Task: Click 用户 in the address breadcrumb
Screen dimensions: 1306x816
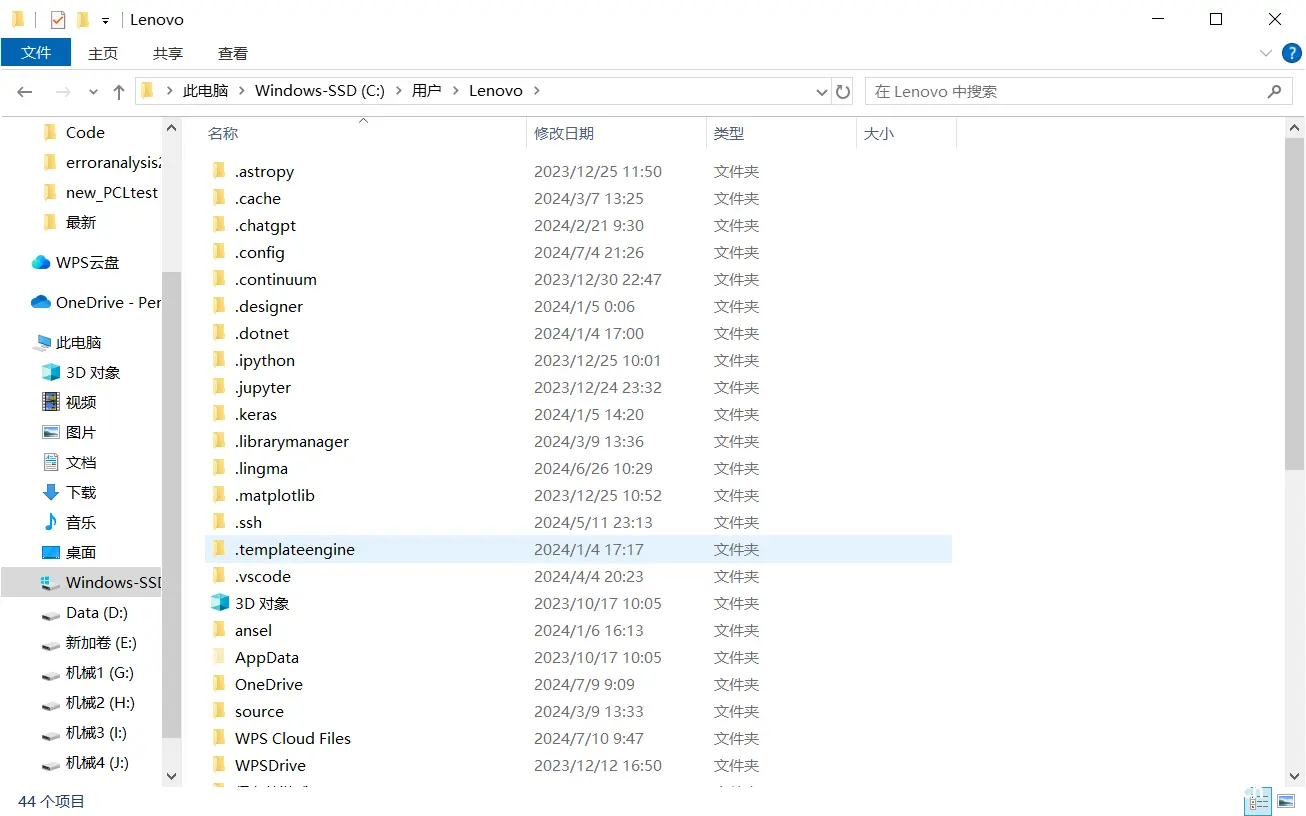Action: (426, 90)
